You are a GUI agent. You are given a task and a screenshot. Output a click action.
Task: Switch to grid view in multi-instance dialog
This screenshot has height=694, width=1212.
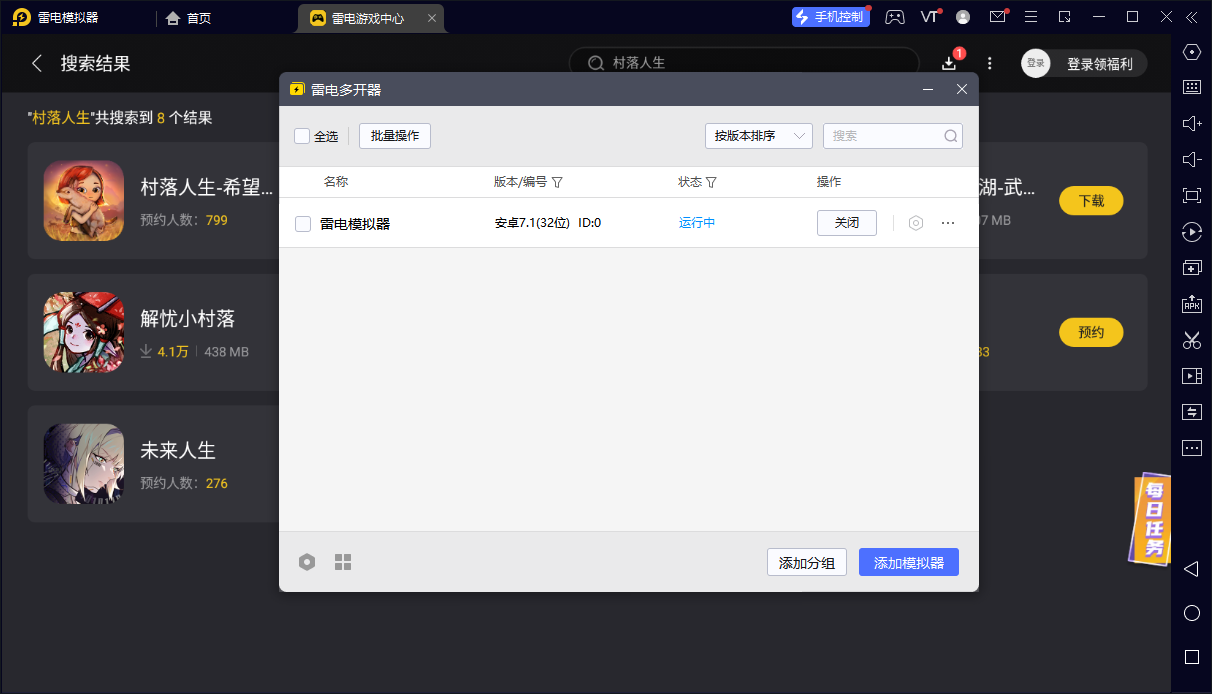pyautogui.click(x=343, y=562)
